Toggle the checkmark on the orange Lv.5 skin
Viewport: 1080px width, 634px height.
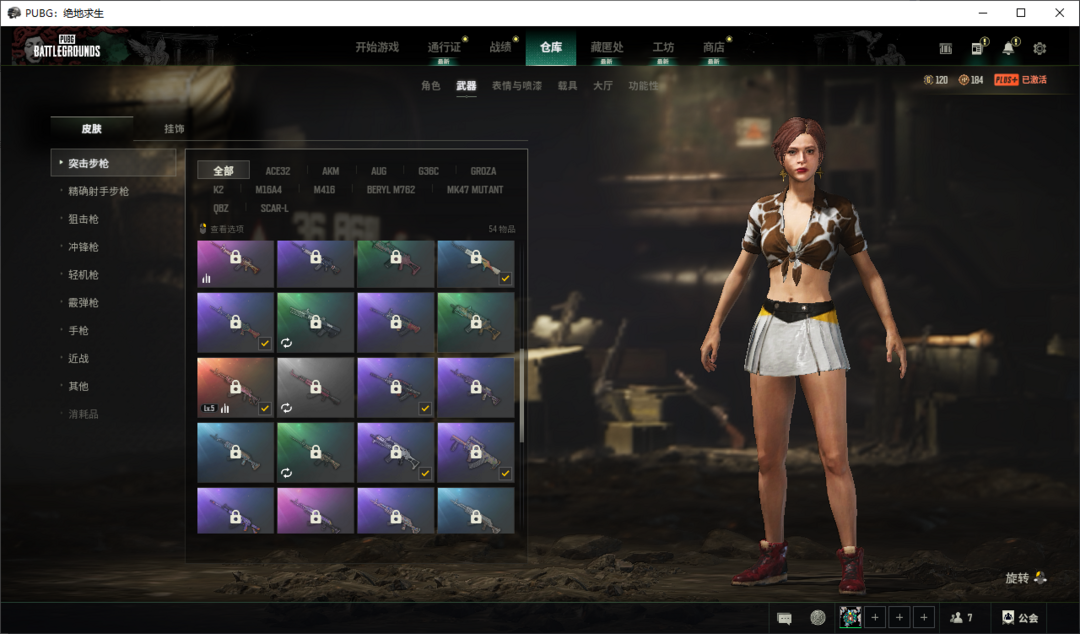[x=264, y=408]
